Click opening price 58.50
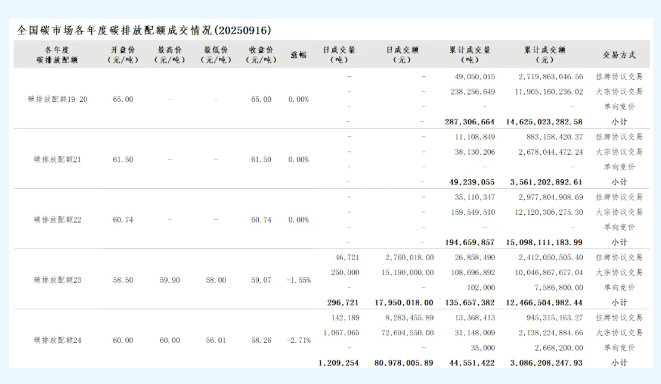The height and width of the screenshot is (384, 661). 123,280
